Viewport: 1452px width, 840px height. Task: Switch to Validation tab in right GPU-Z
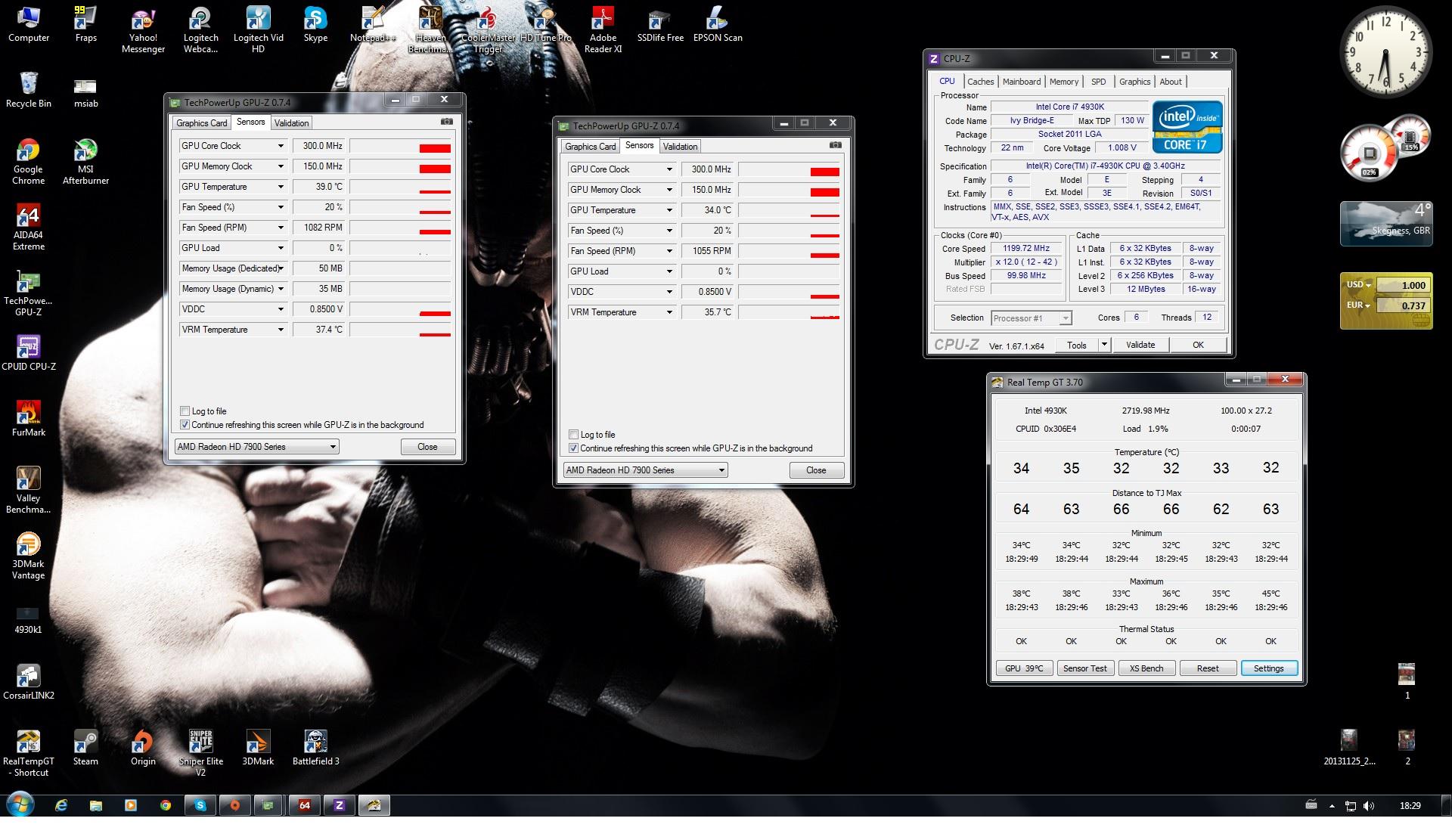click(x=681, y=147)
